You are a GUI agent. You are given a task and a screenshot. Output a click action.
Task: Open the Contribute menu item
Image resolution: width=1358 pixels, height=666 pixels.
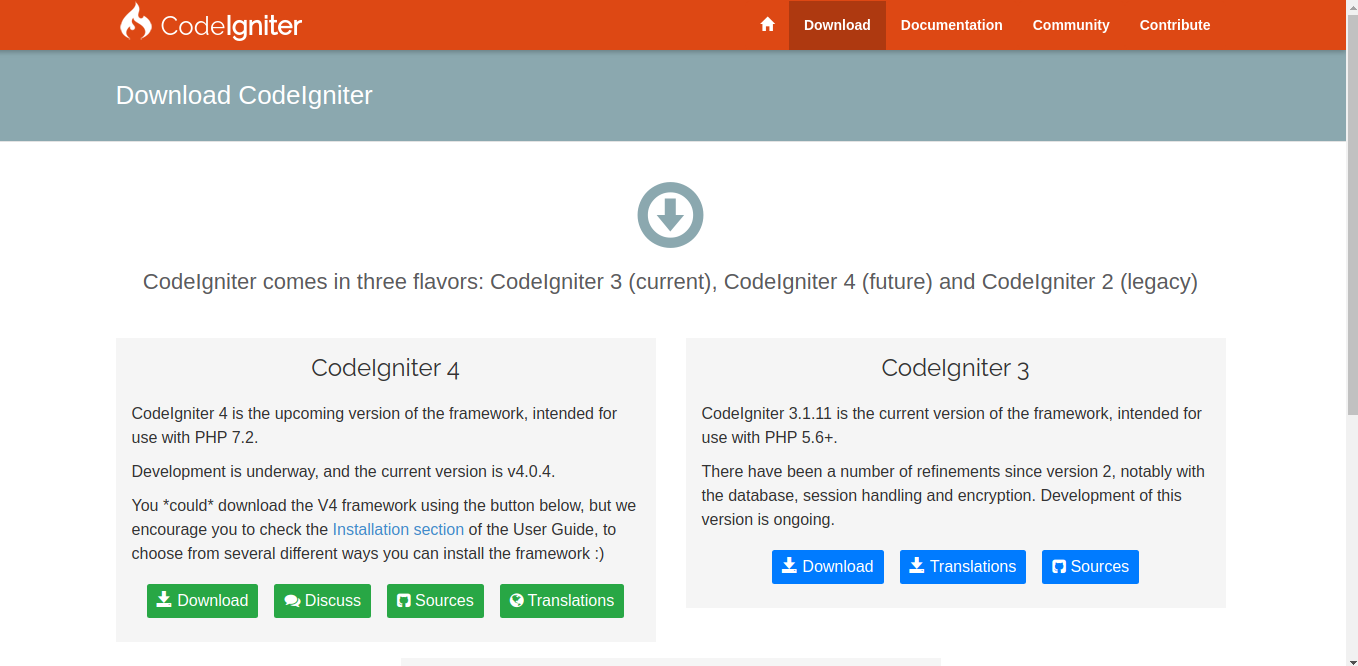(1175, 25)
